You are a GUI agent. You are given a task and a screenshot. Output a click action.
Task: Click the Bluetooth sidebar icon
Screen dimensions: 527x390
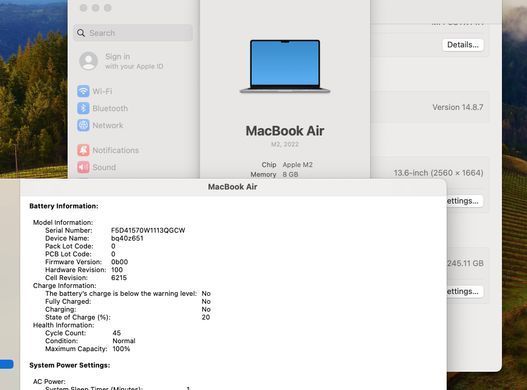tap(83, 108)
